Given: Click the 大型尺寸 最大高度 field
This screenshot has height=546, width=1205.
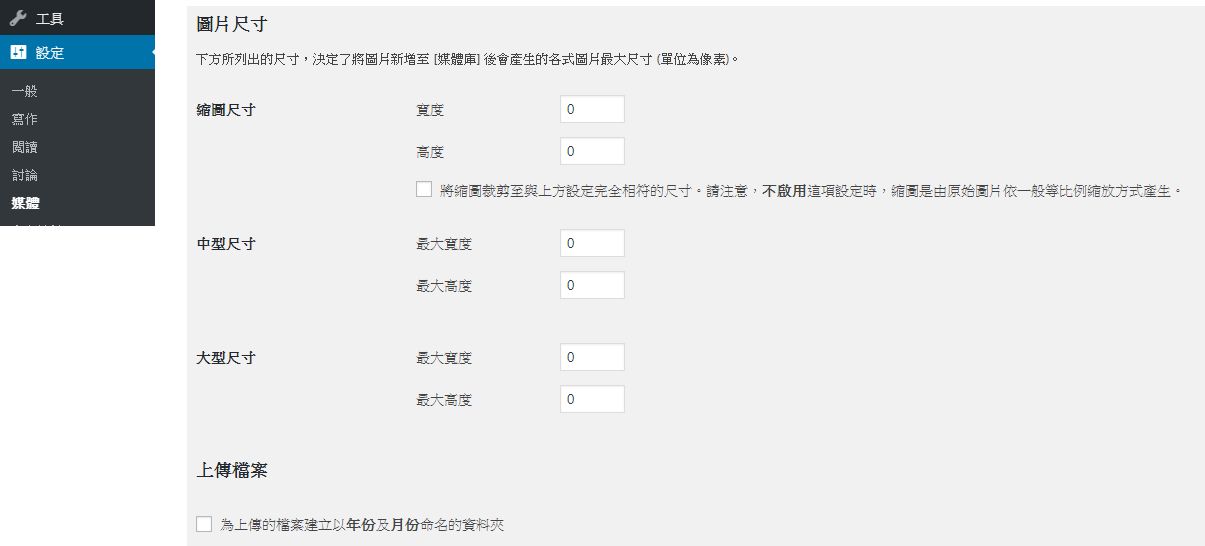Looking at the screenshot, I should coord(592,399).
